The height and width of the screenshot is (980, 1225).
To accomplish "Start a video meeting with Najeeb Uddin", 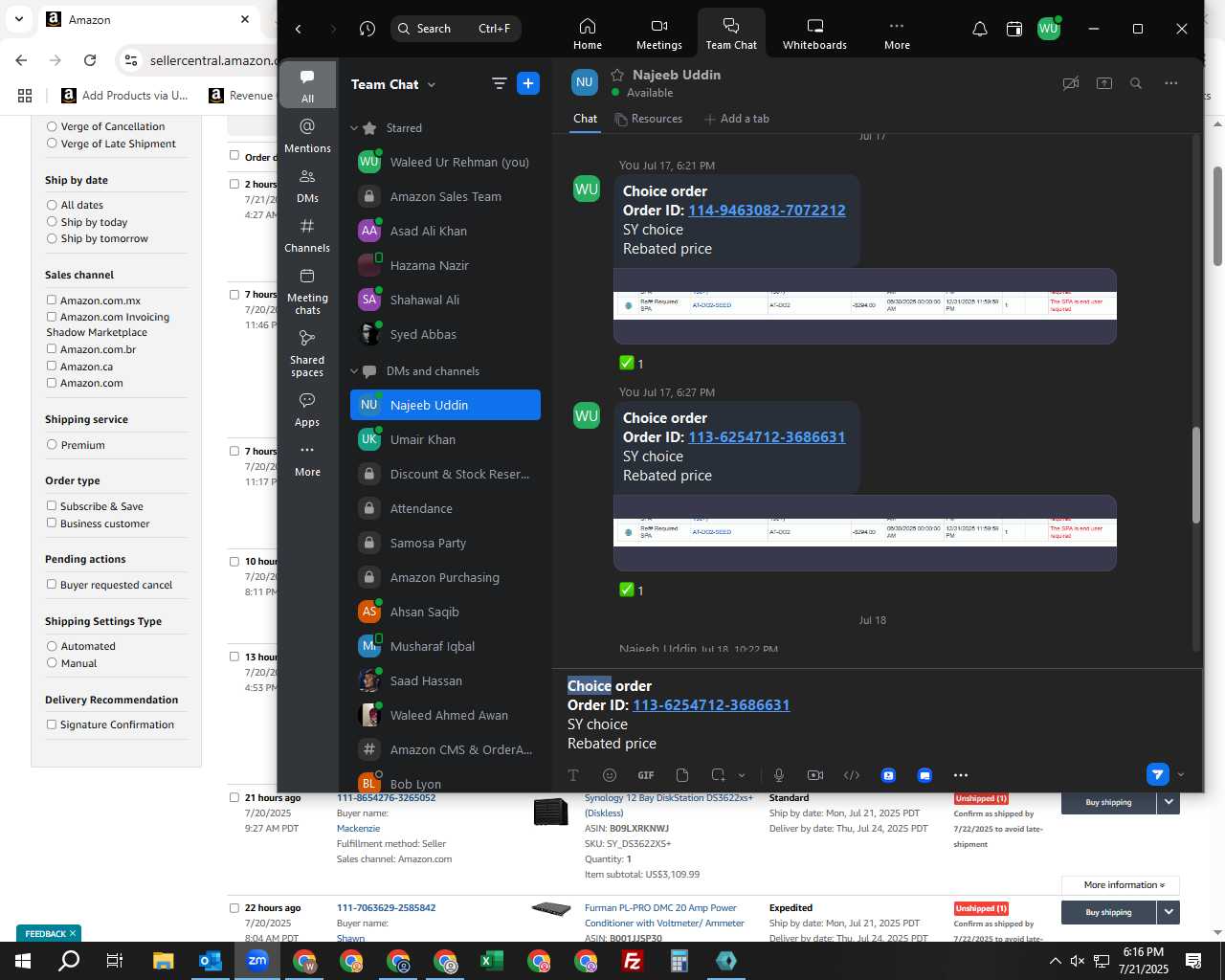I will point(1071,83).
